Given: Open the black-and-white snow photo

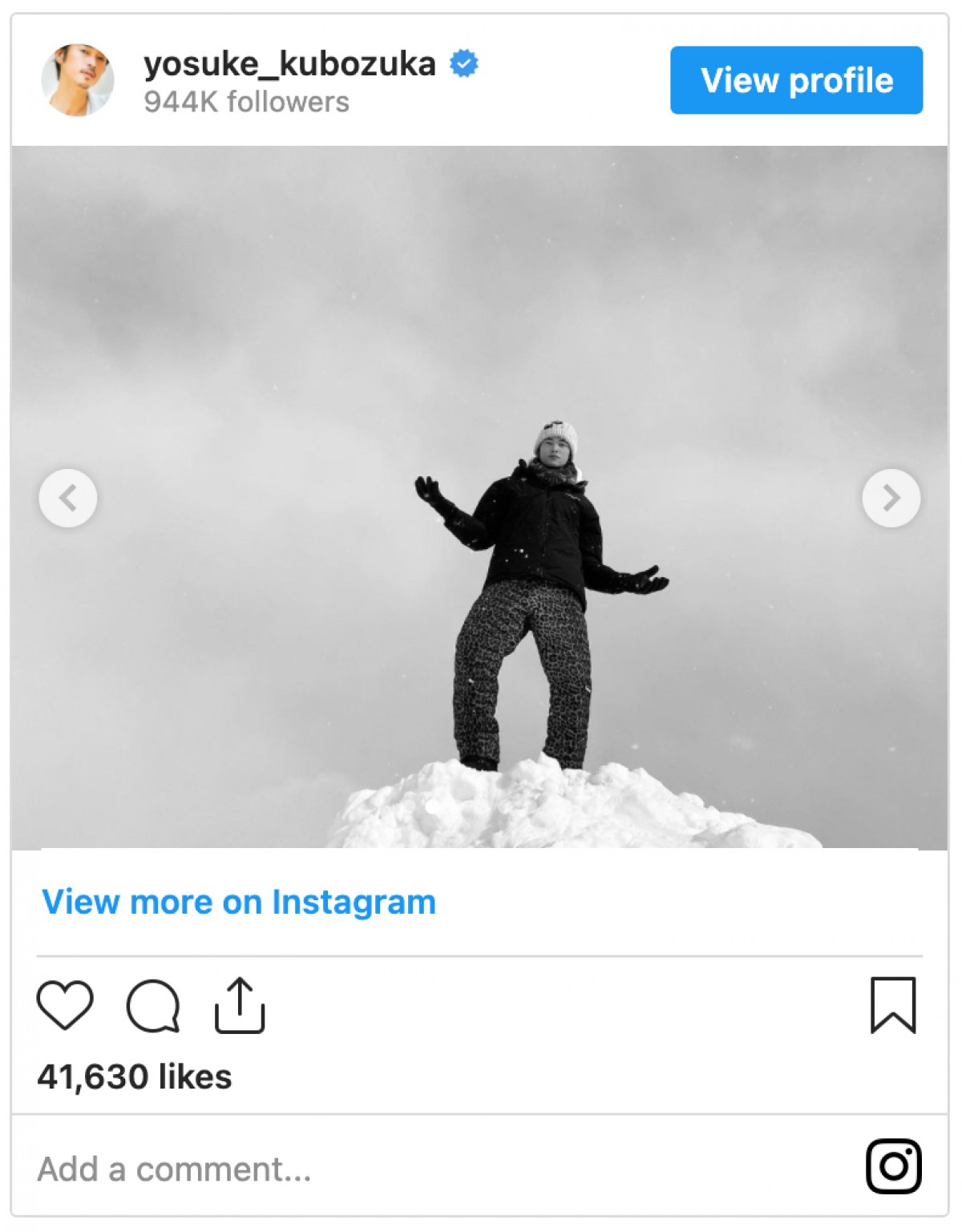Looking at the screenshot, I should (479, 497).
